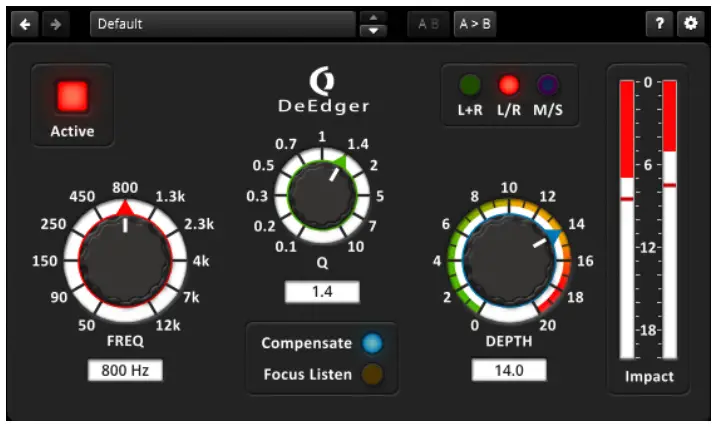
Task: Click the back arrow preset button
Action: pos(25,24)
